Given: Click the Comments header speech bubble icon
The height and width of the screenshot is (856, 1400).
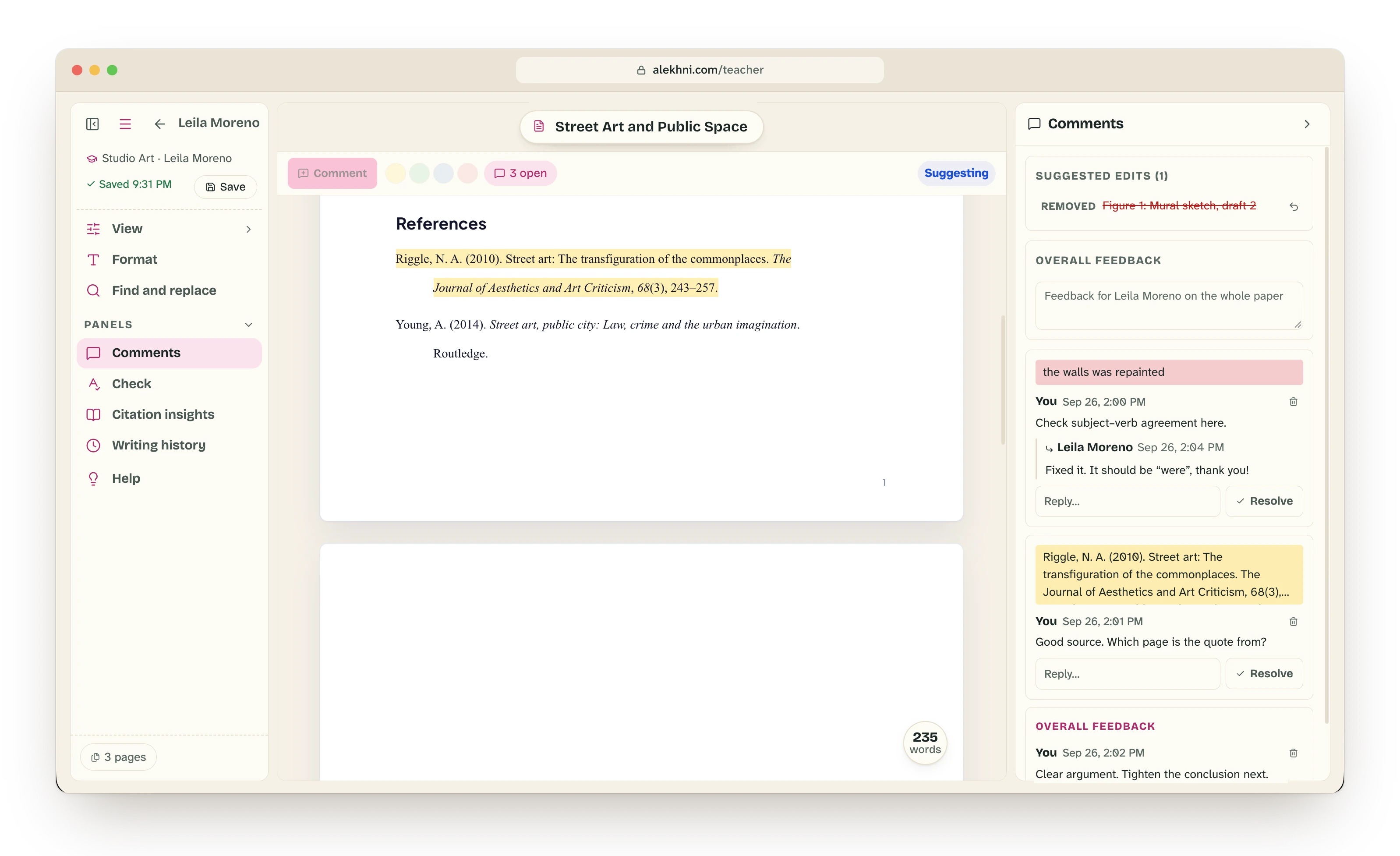Looking at the screenshot, I should click(x=1034, y=124).
